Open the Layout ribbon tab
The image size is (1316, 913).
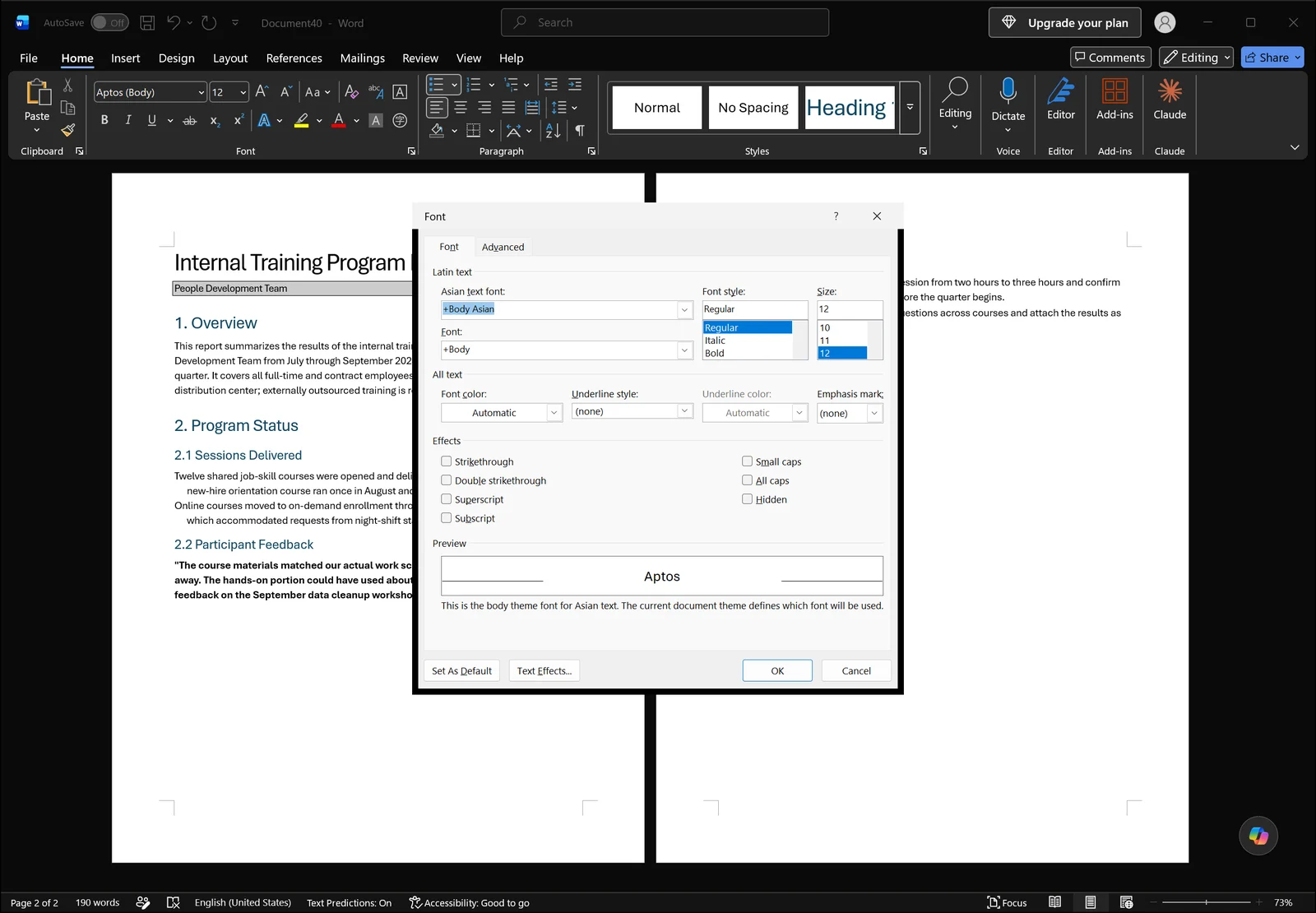230,58
